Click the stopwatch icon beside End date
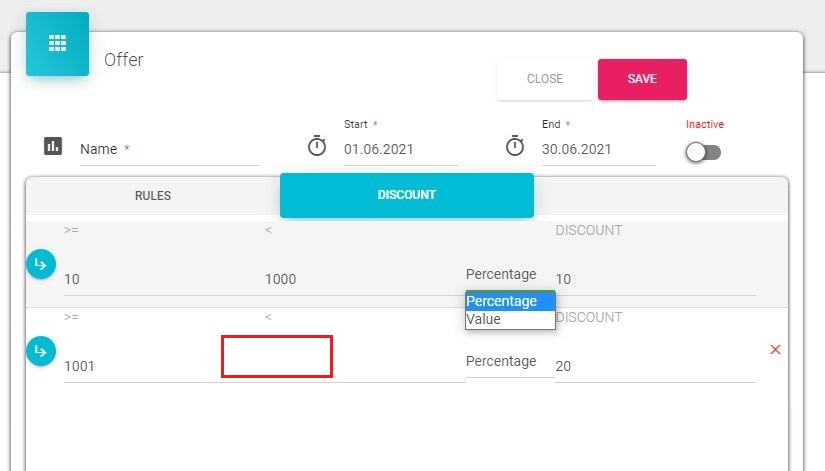825x471 pixels. (x=515, y=146)
